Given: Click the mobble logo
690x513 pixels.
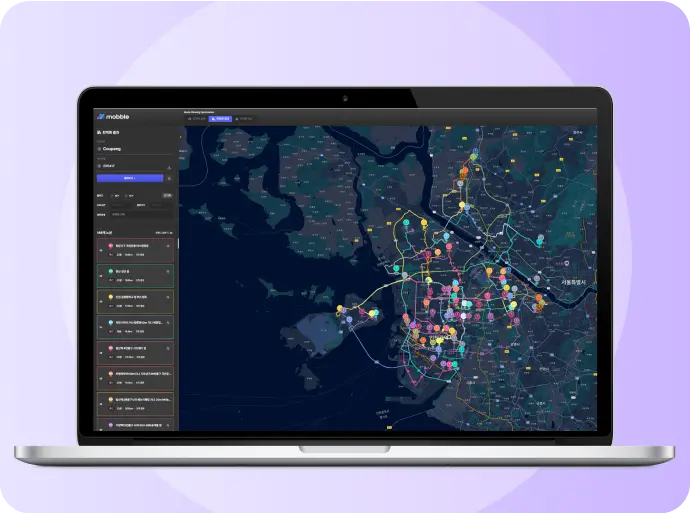Looking at the screenshot, I should (113, 117).
